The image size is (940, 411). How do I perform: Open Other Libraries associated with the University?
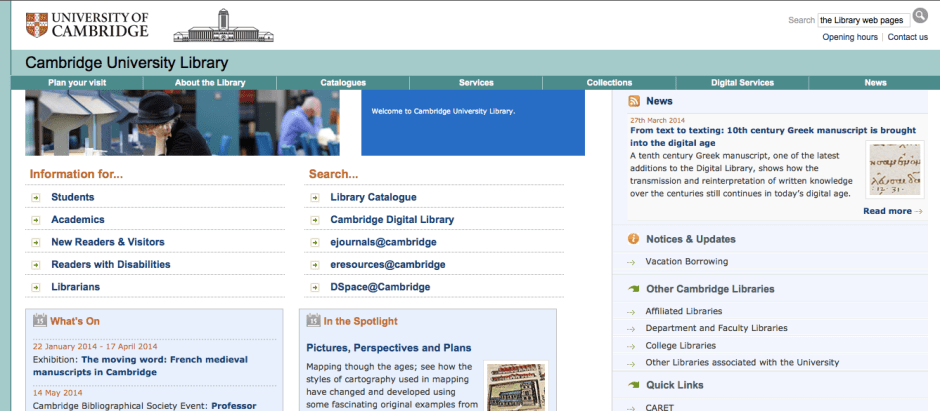[x=742, y=362]
